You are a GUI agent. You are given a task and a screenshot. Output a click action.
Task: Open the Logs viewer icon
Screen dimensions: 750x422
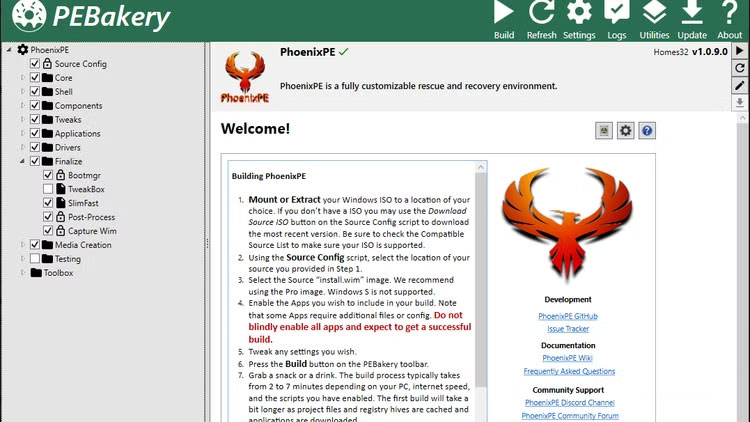click(x=617, y=13)
